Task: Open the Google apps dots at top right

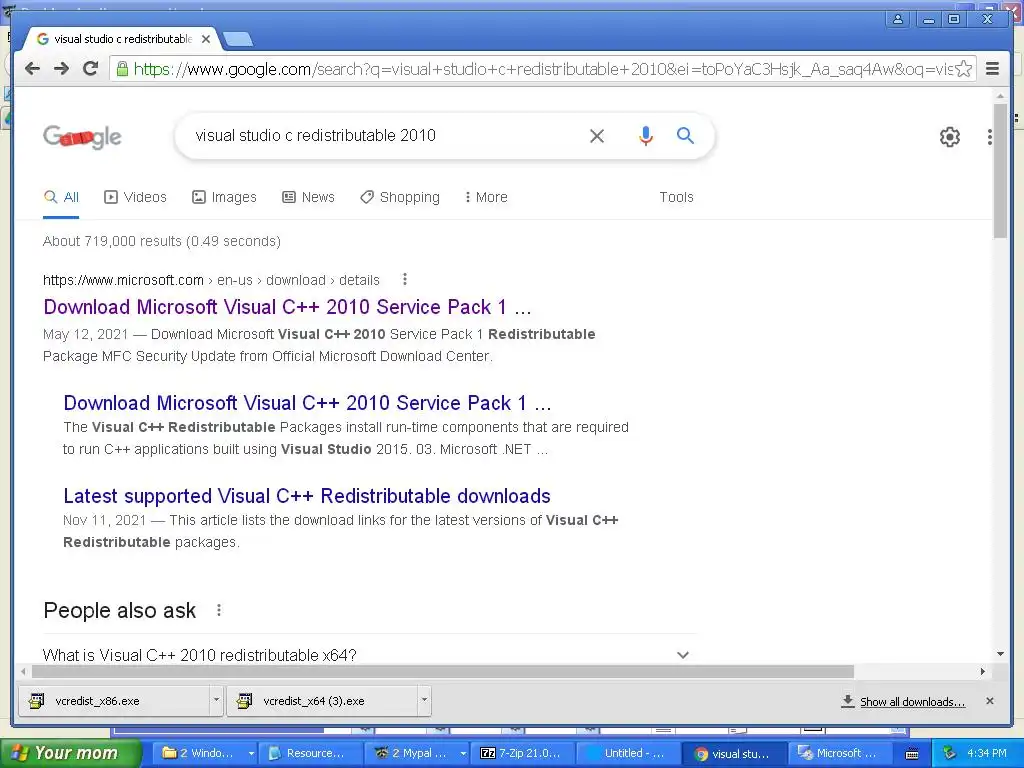Action: click(x=990, y=136)
